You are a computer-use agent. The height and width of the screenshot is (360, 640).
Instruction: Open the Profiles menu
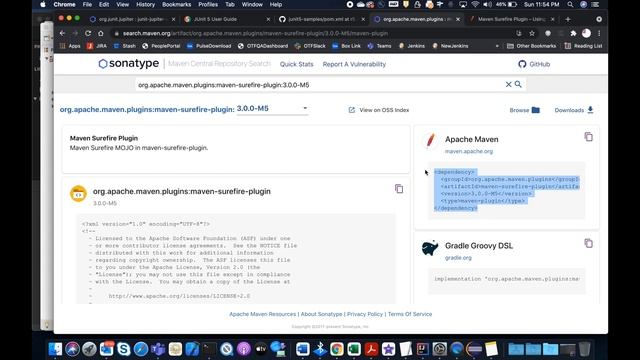(x=208, y=4)
